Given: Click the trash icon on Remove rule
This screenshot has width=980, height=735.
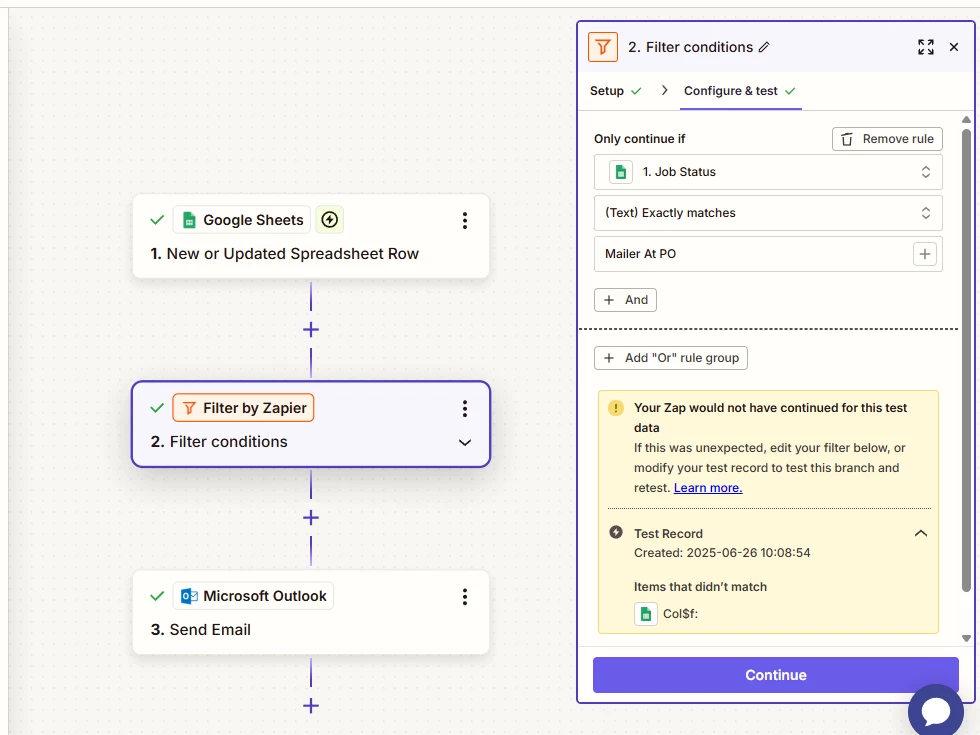Looking at the screenshot, I should [x=847, y=139].
